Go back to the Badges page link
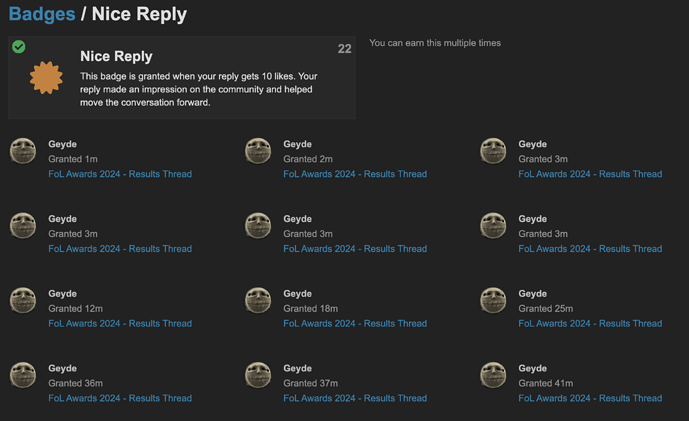 click(x=42, y=14)
